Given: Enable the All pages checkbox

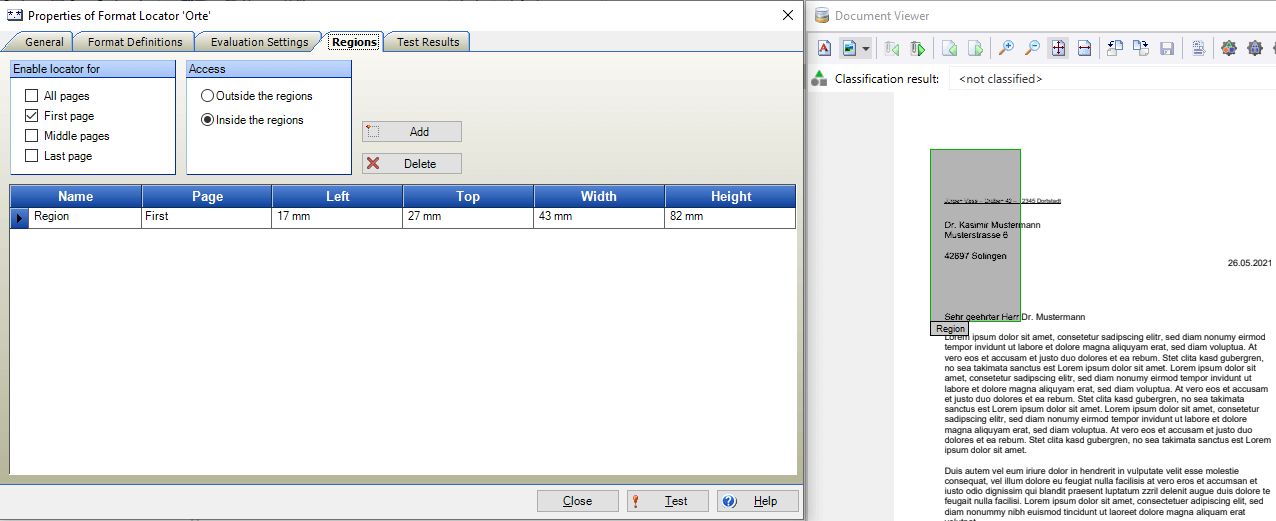Looking at the screenshot, I should click(x=32, y=96).
